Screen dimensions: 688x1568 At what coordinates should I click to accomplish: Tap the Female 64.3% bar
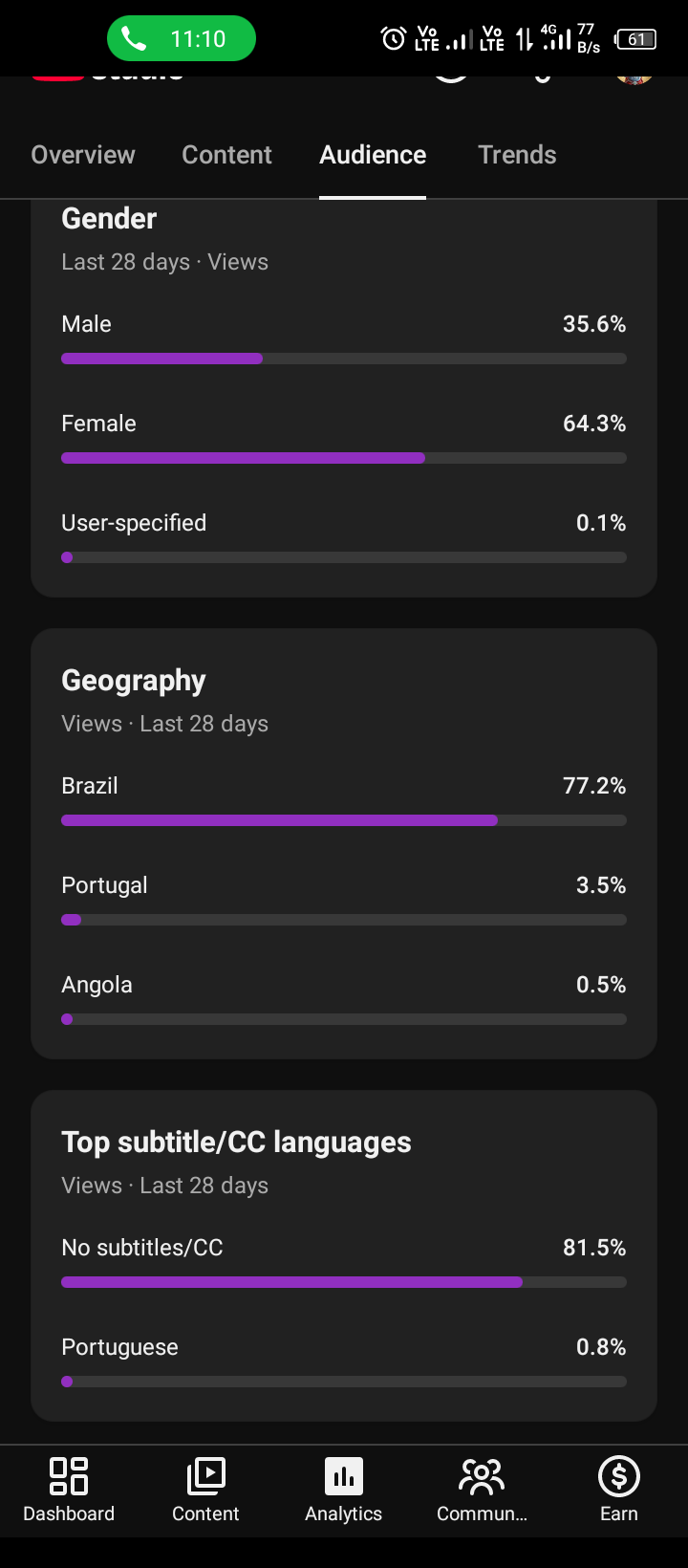[x=344, y=458]
